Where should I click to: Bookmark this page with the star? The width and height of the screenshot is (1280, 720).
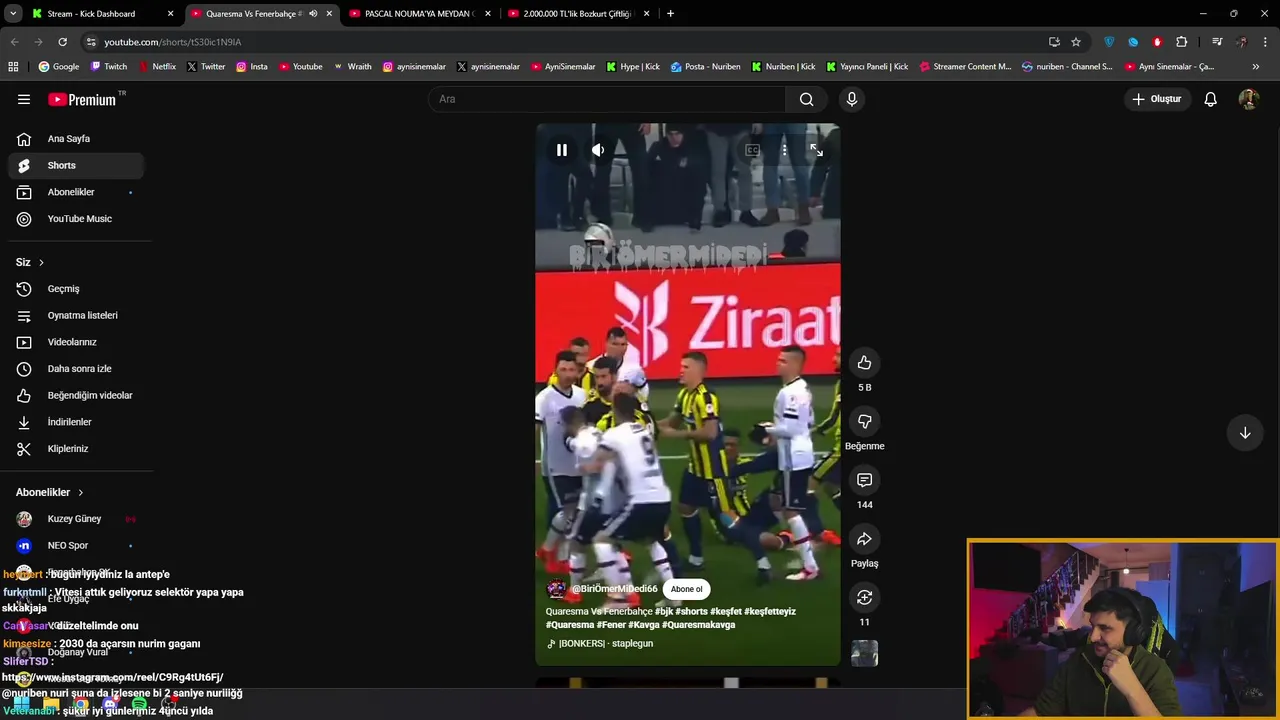click(x=1076, y=42)
